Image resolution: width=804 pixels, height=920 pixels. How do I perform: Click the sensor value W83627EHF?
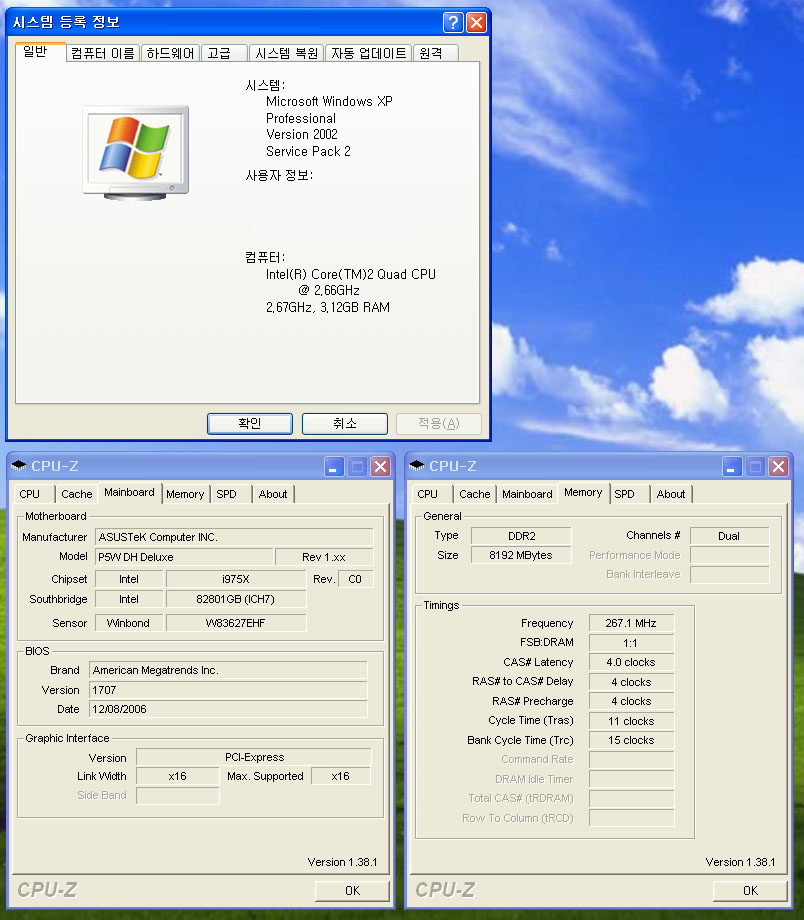click(x=236, y=623)
